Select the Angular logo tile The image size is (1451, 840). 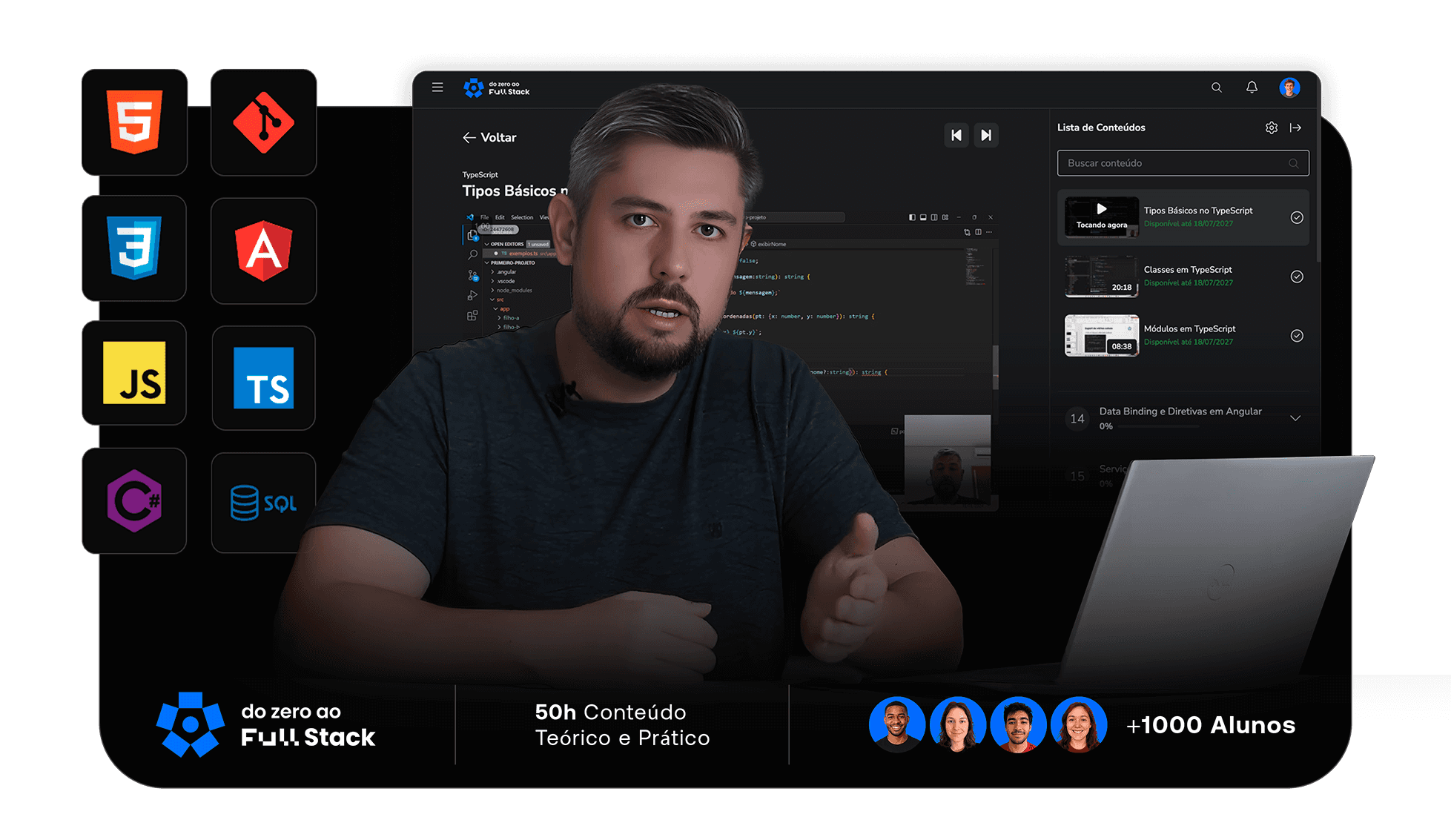(x=263, y=251)
